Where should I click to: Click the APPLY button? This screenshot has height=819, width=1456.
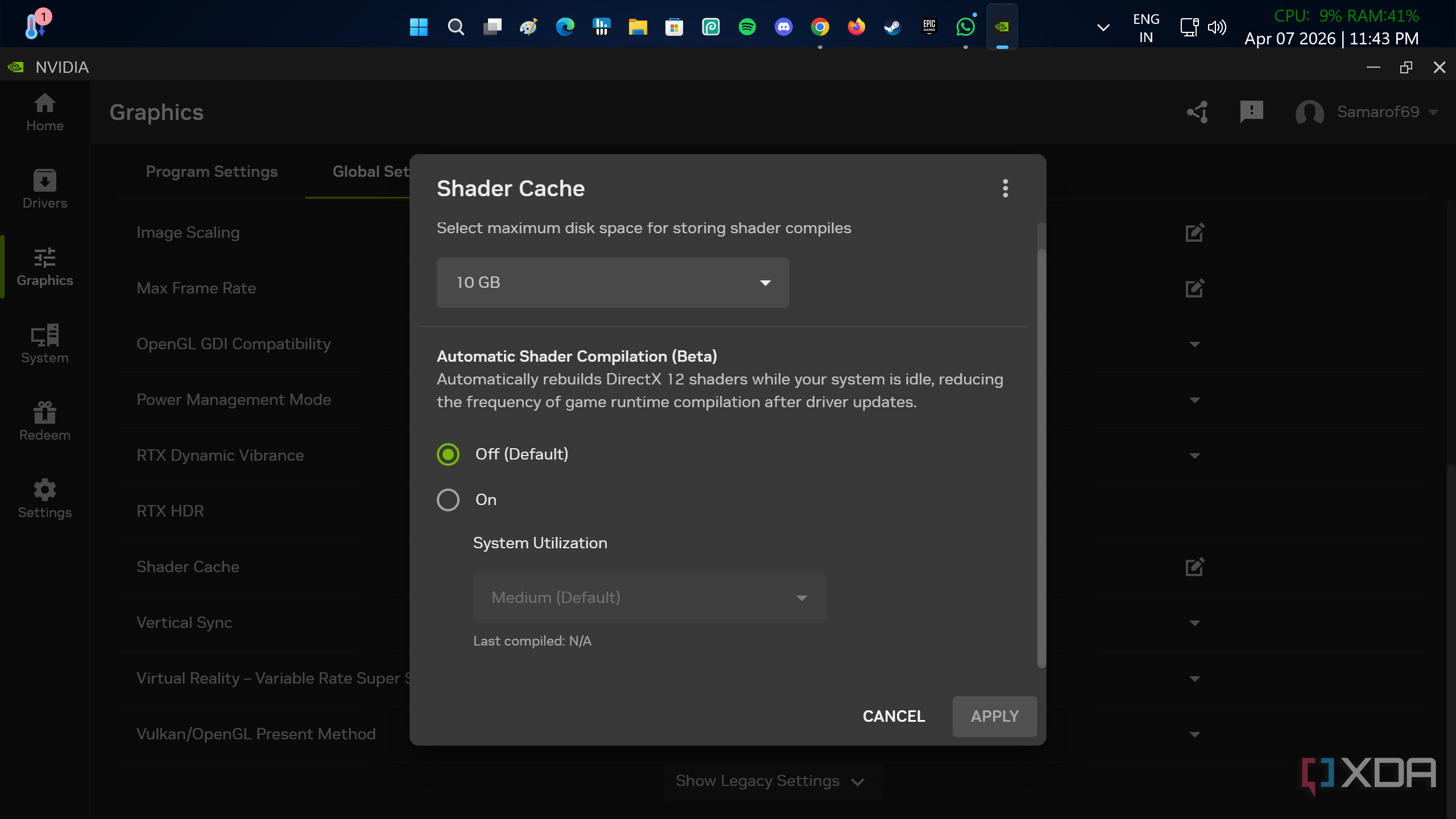[995, 716]
